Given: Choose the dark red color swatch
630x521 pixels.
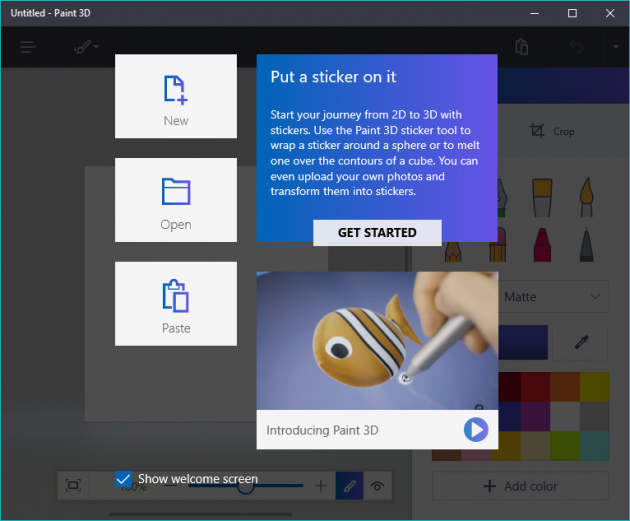Looking at the screenshot, I should (509, 387).
